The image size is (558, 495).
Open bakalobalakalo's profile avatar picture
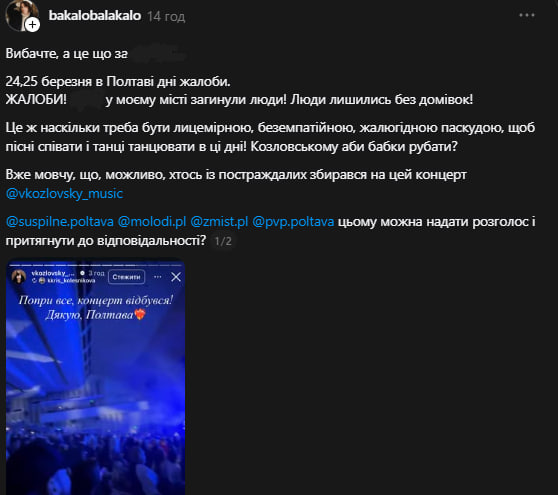(x=20, y=14)
